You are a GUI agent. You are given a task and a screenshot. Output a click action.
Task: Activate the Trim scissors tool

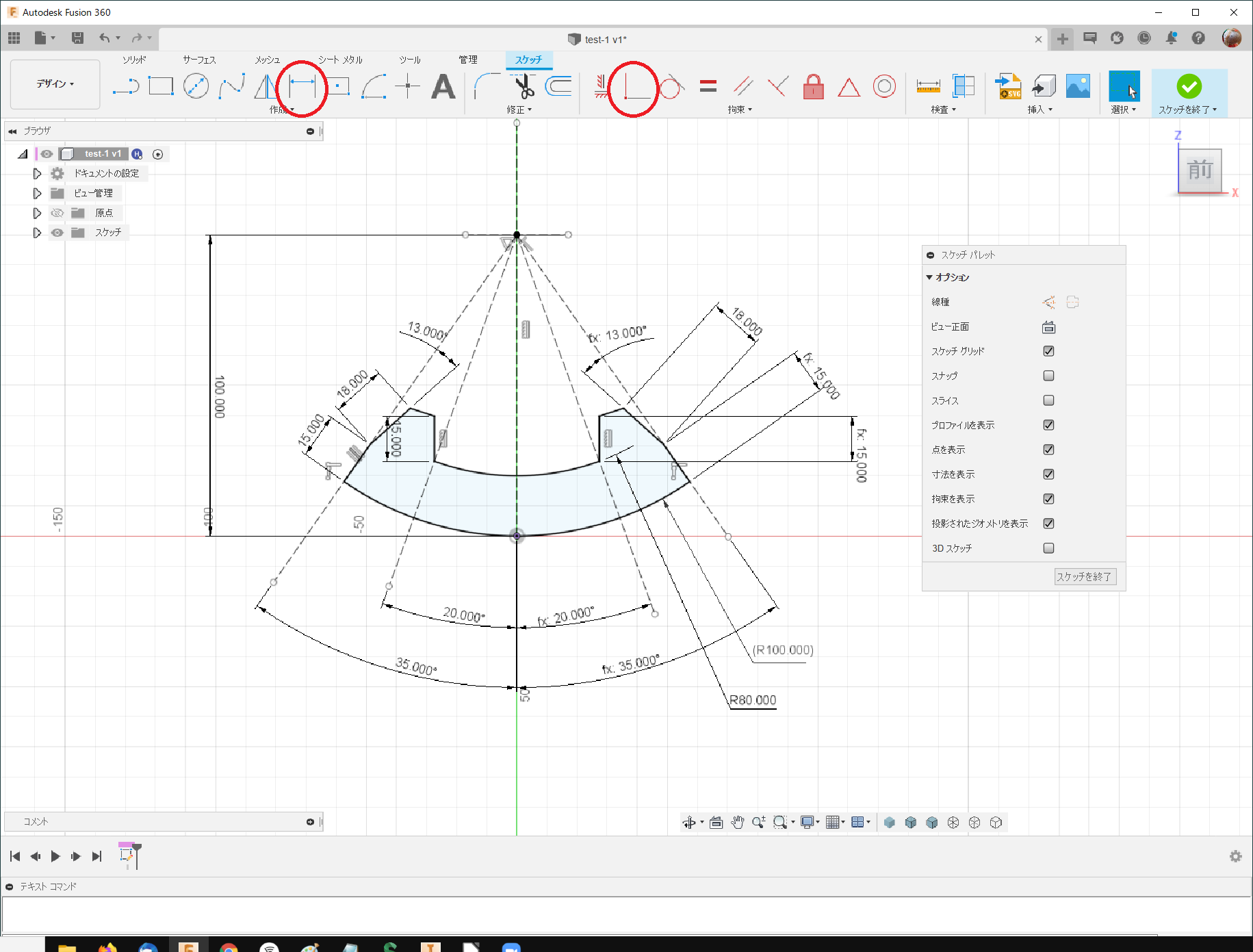click(524, 87)
